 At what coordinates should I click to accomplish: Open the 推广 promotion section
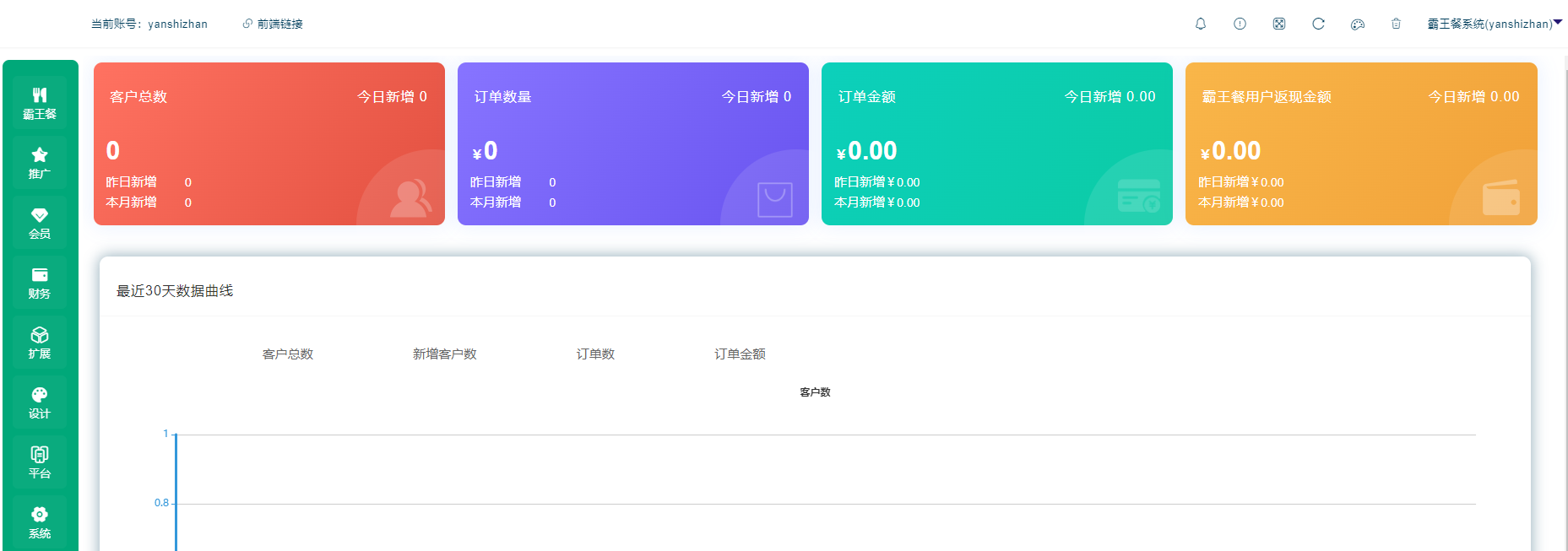coord(40,163)
